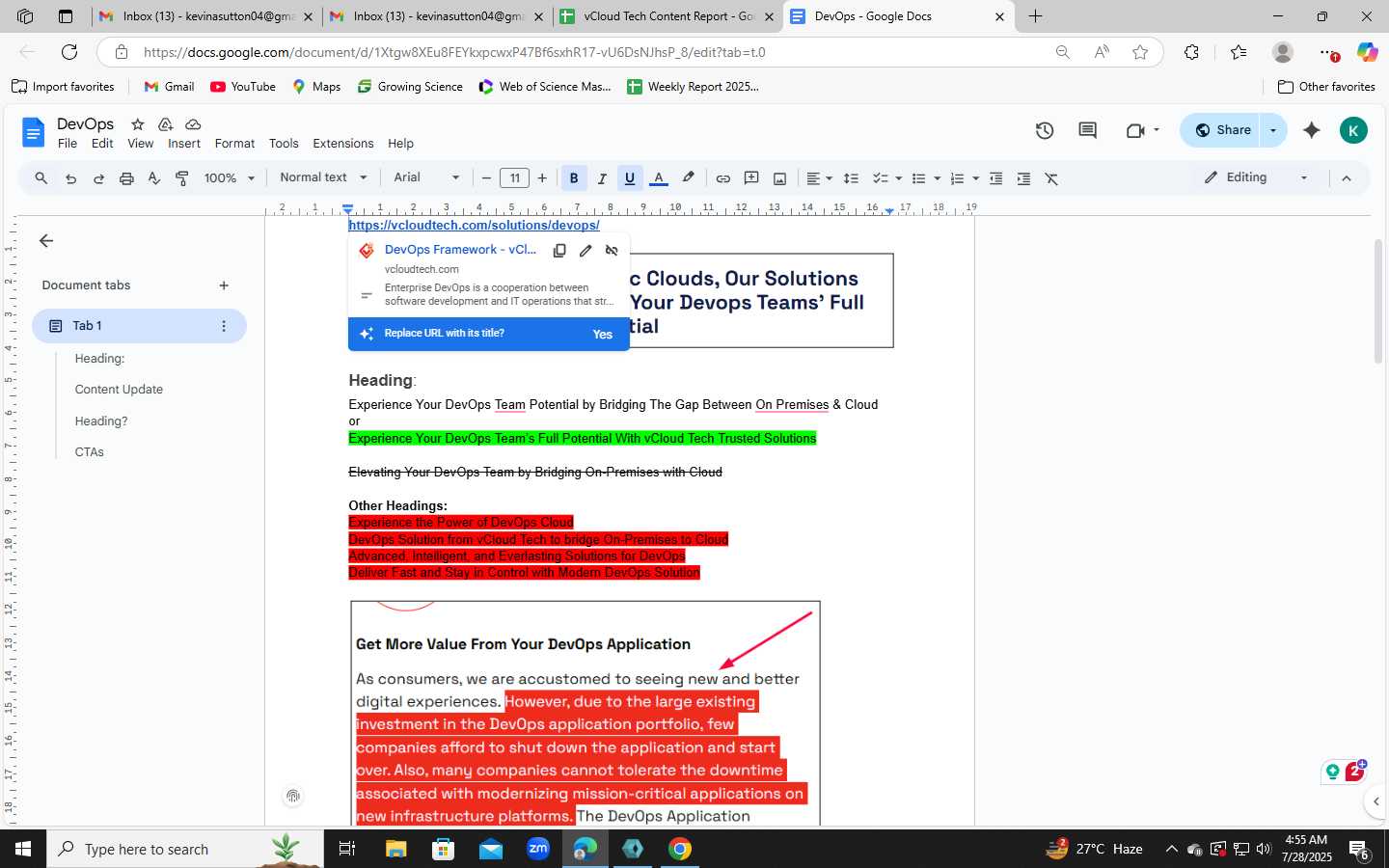Toggle bold formatting
The height and width of the screenshot is (868, 1389).
tap(574, 178)
